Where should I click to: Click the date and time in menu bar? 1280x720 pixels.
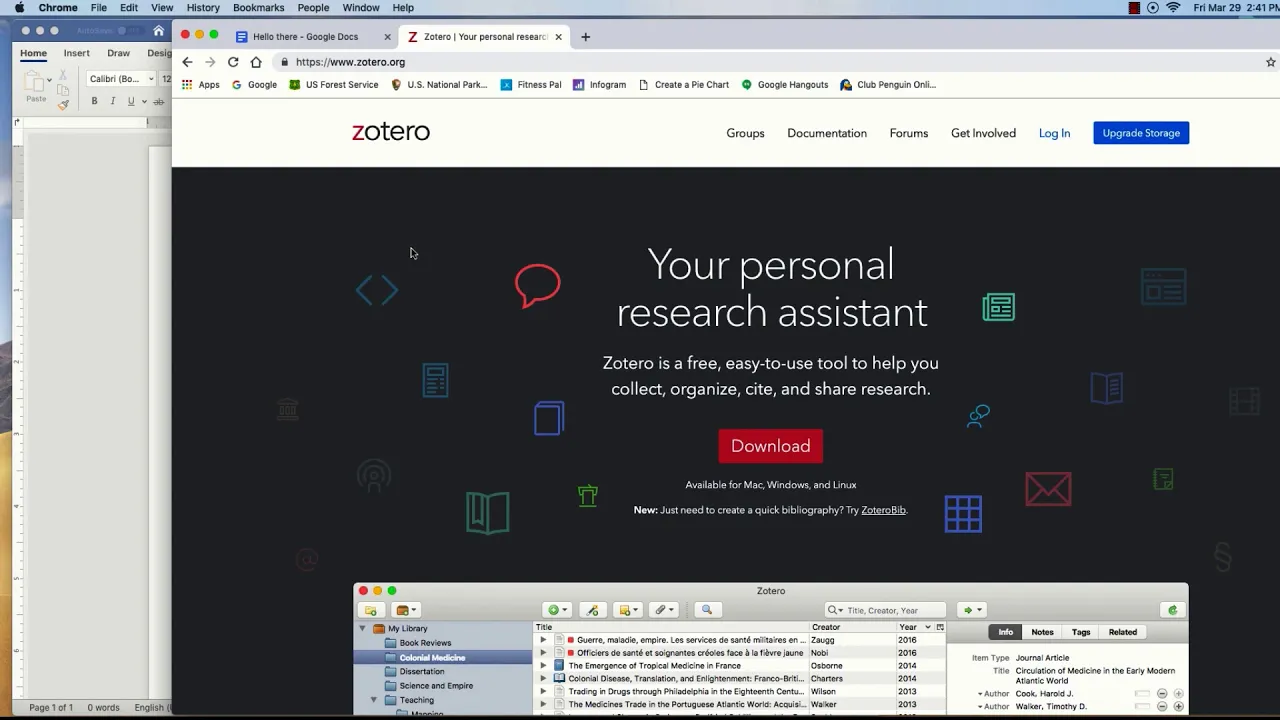click(x=1236, y=8)
